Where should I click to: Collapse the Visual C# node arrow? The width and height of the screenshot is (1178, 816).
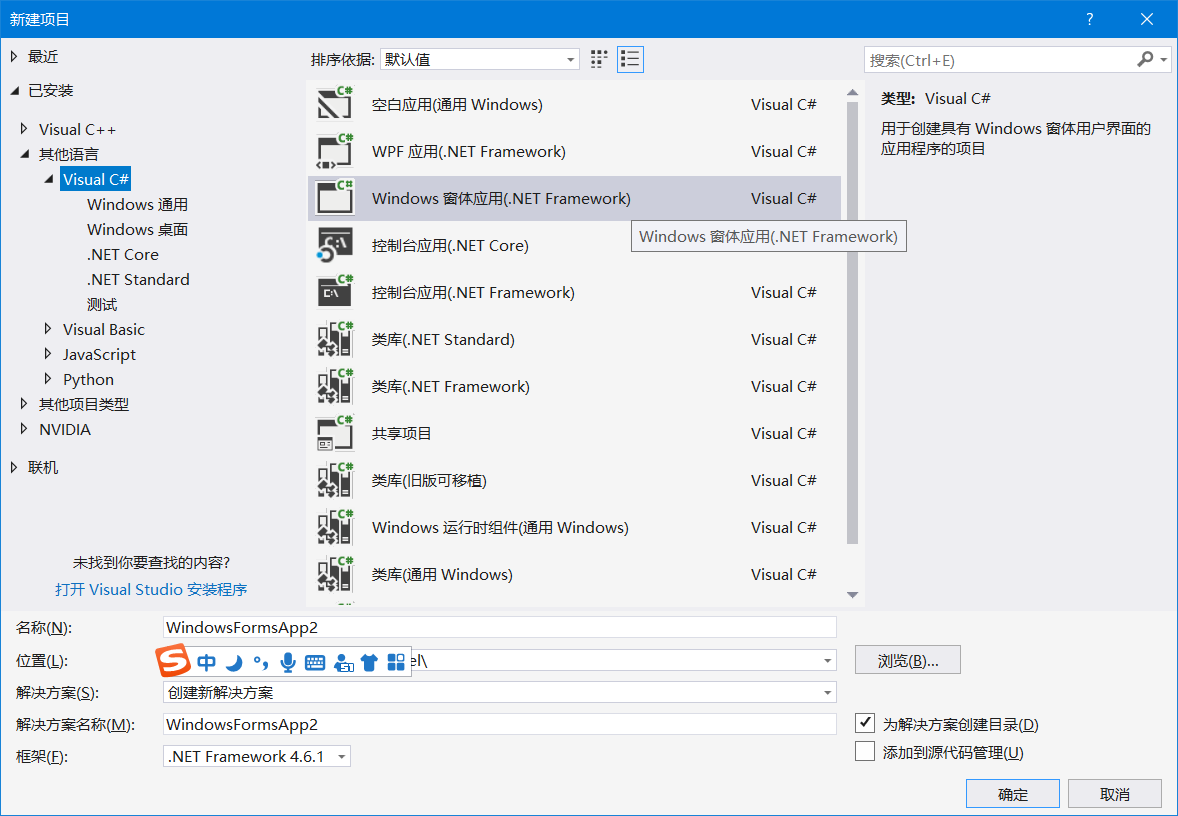pyautogui.click(x=49, y=179)
